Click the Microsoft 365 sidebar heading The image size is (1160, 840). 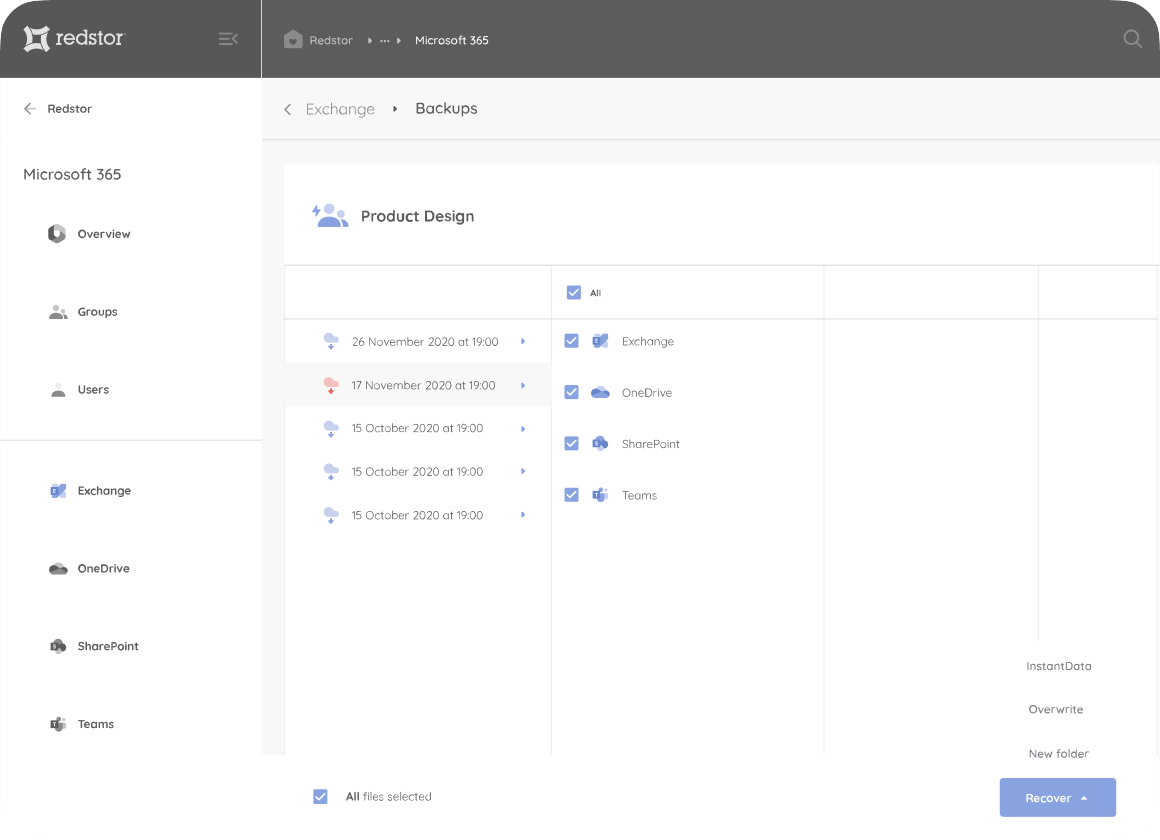(x=72, y=175)
